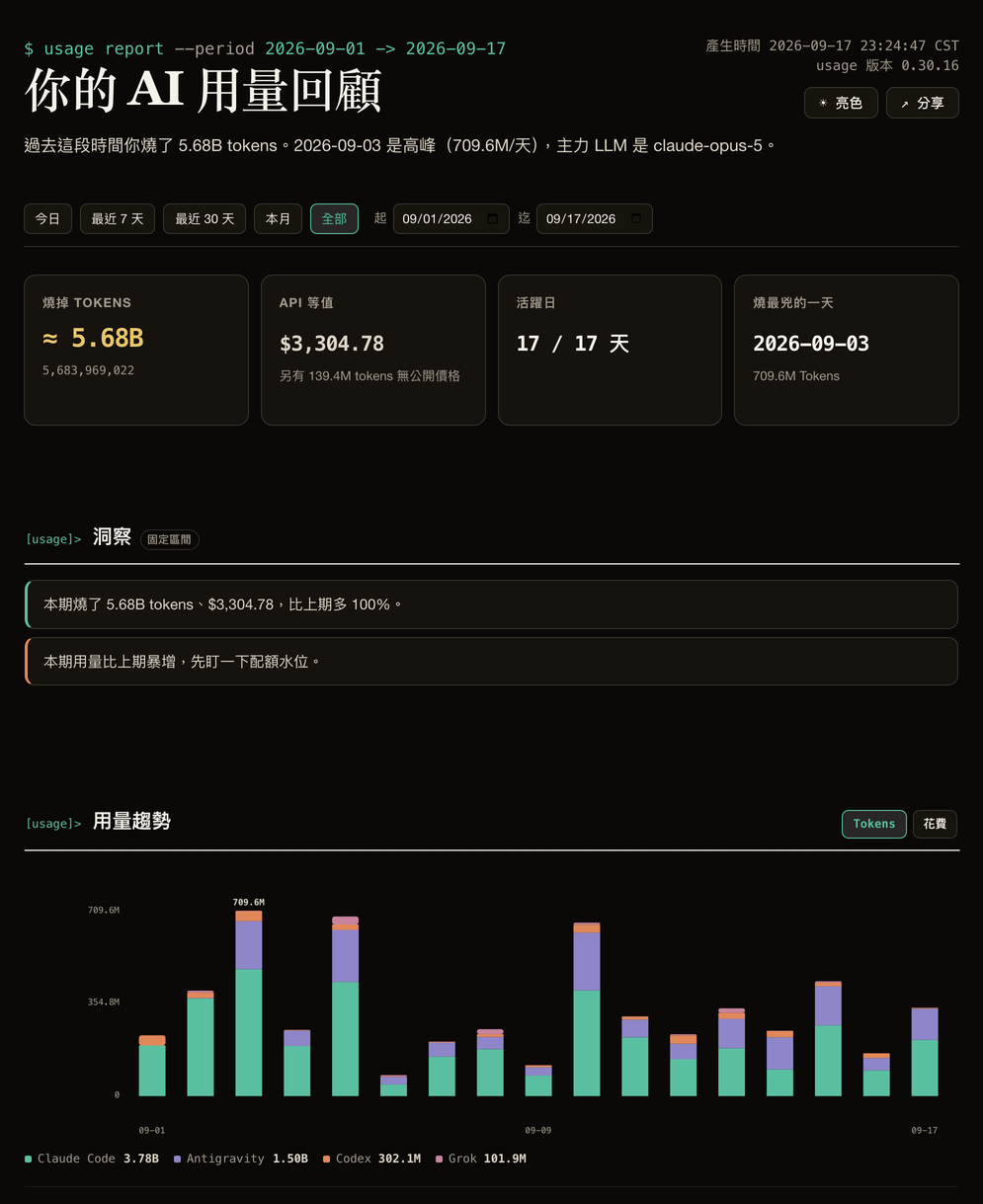This screenshot has height=1204, width=983.
Task: Click the insight about 比上期多 100%
Action: [491, 604]
